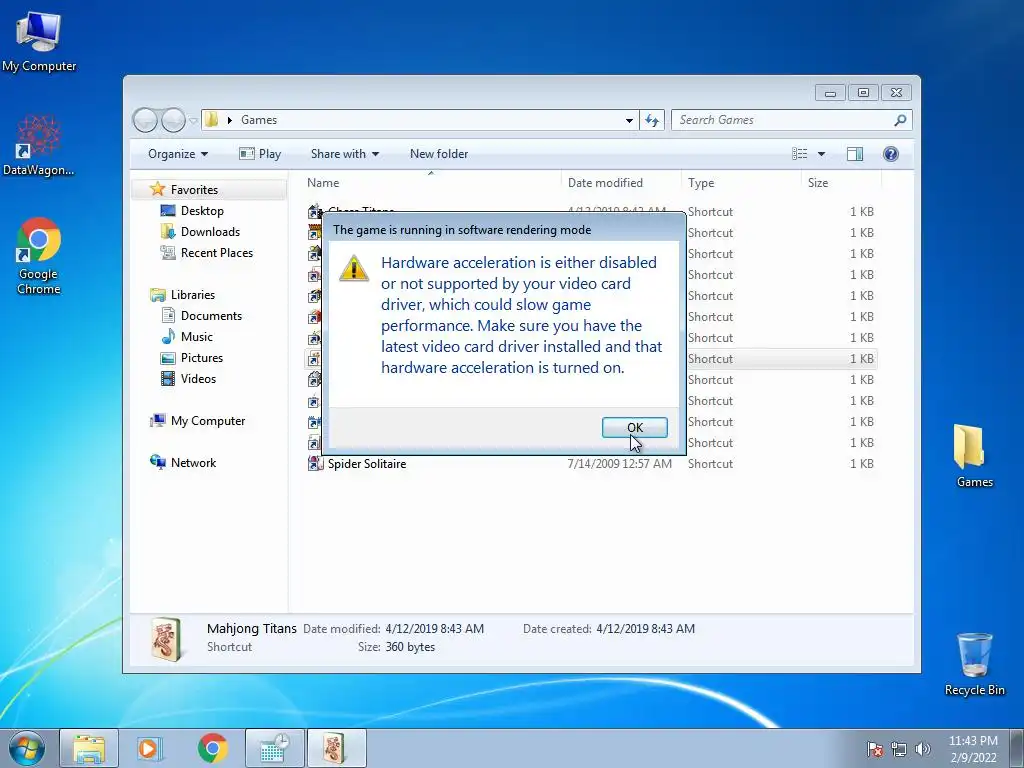Toggle the preview pane button
This screenshot has width=1024, height=768.
[x=855, y=154]
